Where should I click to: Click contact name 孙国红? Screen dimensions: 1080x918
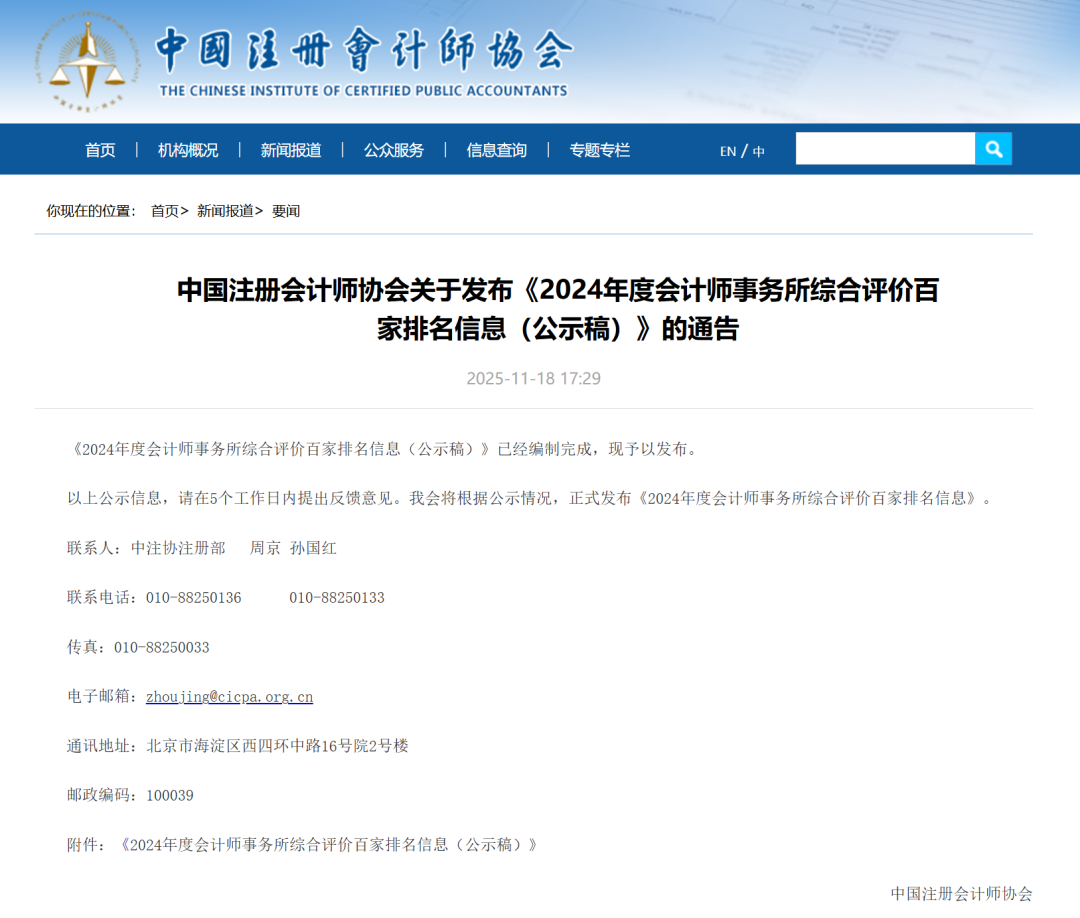coord(313,548)
